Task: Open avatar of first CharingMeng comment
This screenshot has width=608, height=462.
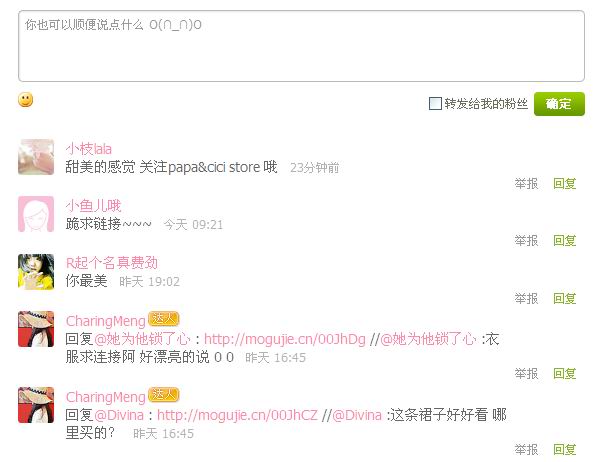Action: coord(36,329)
